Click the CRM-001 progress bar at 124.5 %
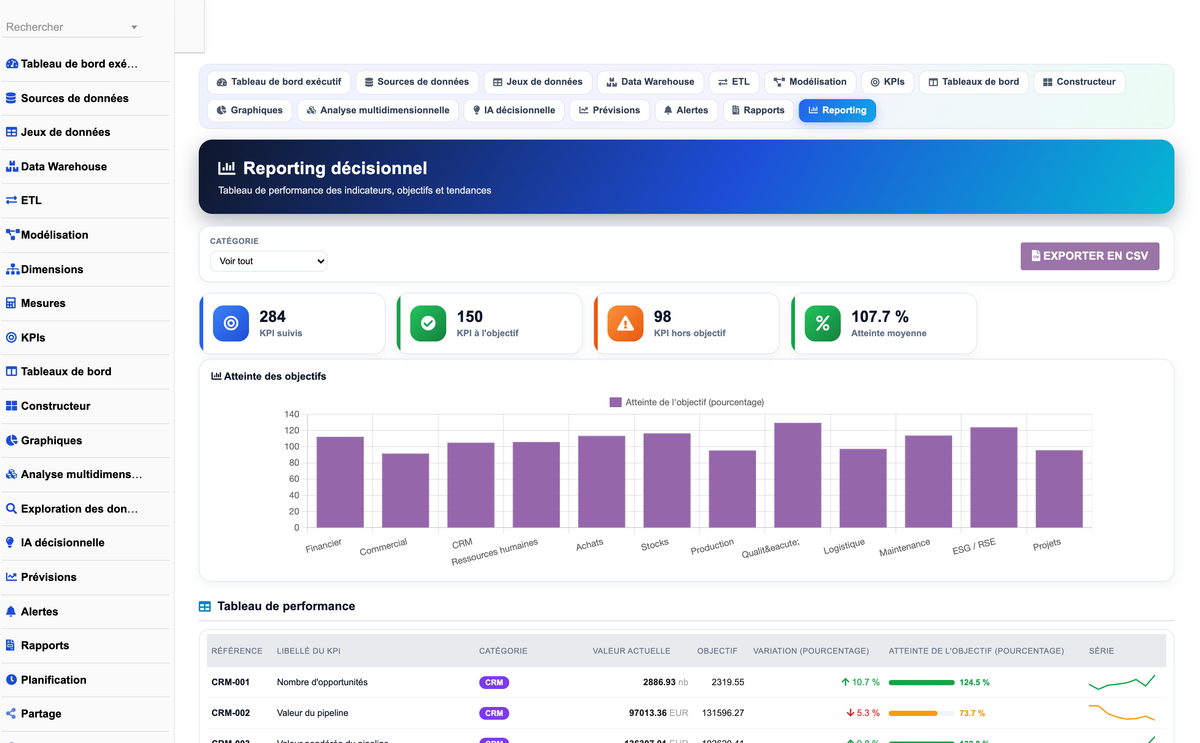Screen dimensions: 1200x743 pyautogui.click(x=922, y=682)
